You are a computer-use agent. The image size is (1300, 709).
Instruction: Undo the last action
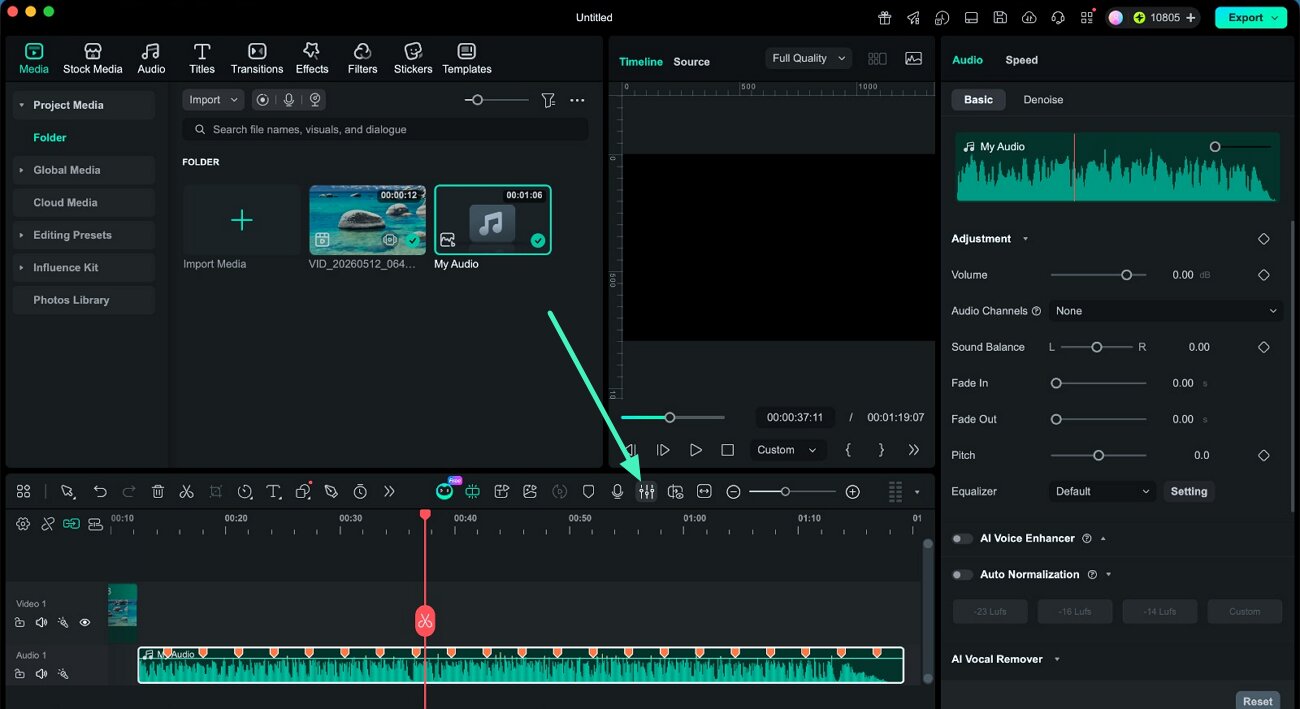pyautogui.click(x=100, y=492)
